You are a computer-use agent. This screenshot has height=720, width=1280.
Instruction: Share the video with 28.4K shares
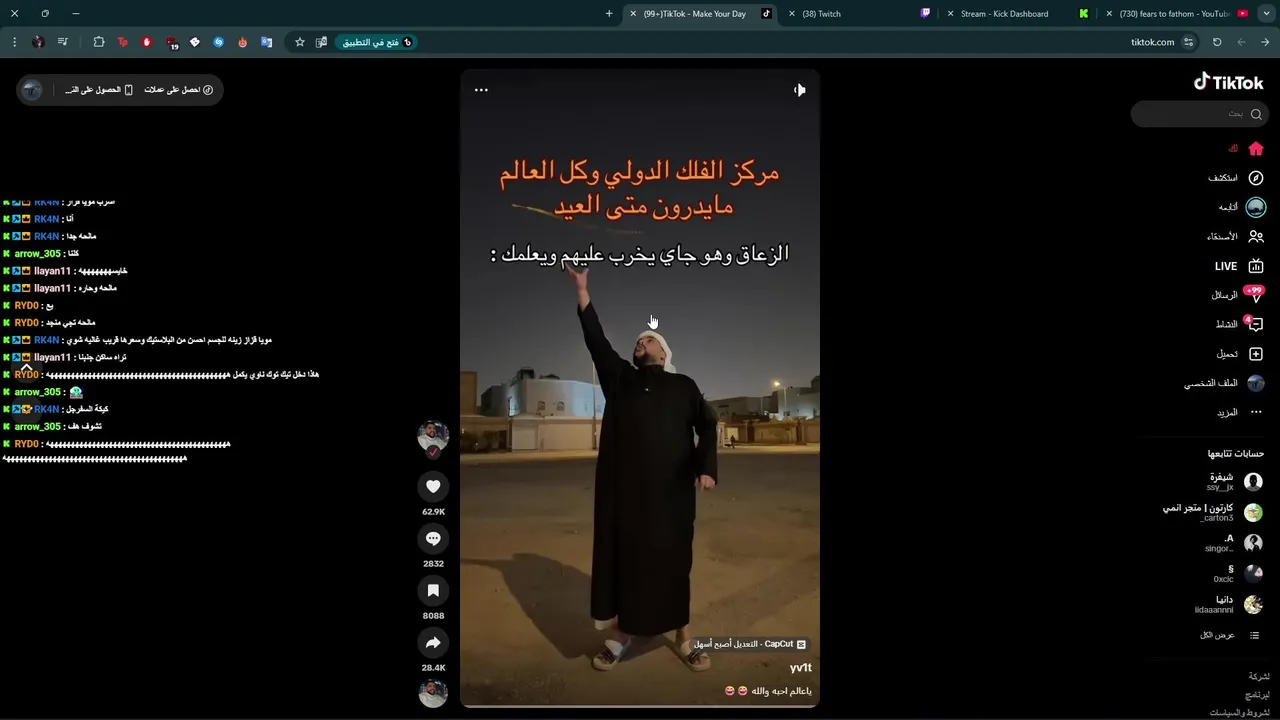point(433,643)
